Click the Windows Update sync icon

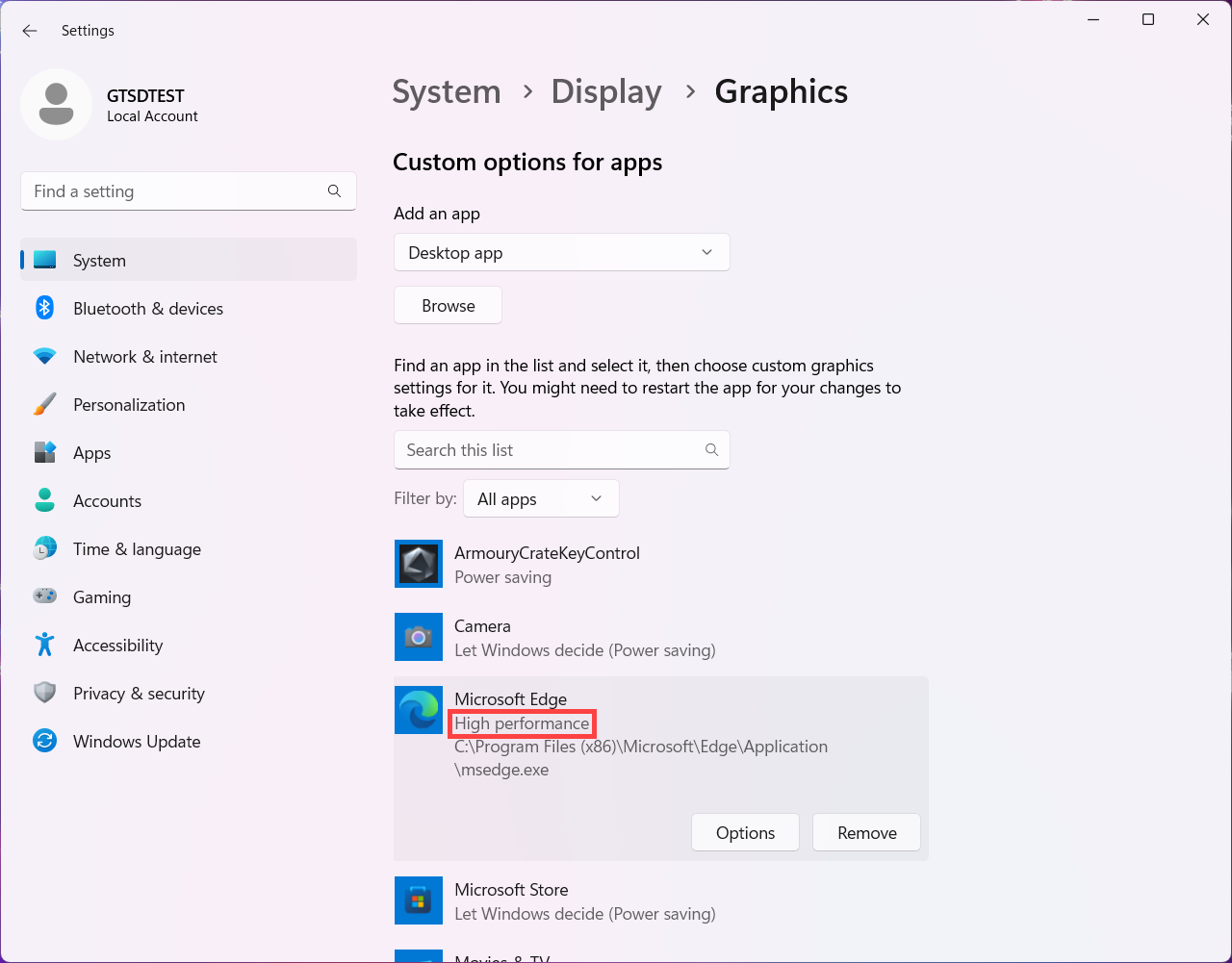pyautogui.click(x=44, y=741)
